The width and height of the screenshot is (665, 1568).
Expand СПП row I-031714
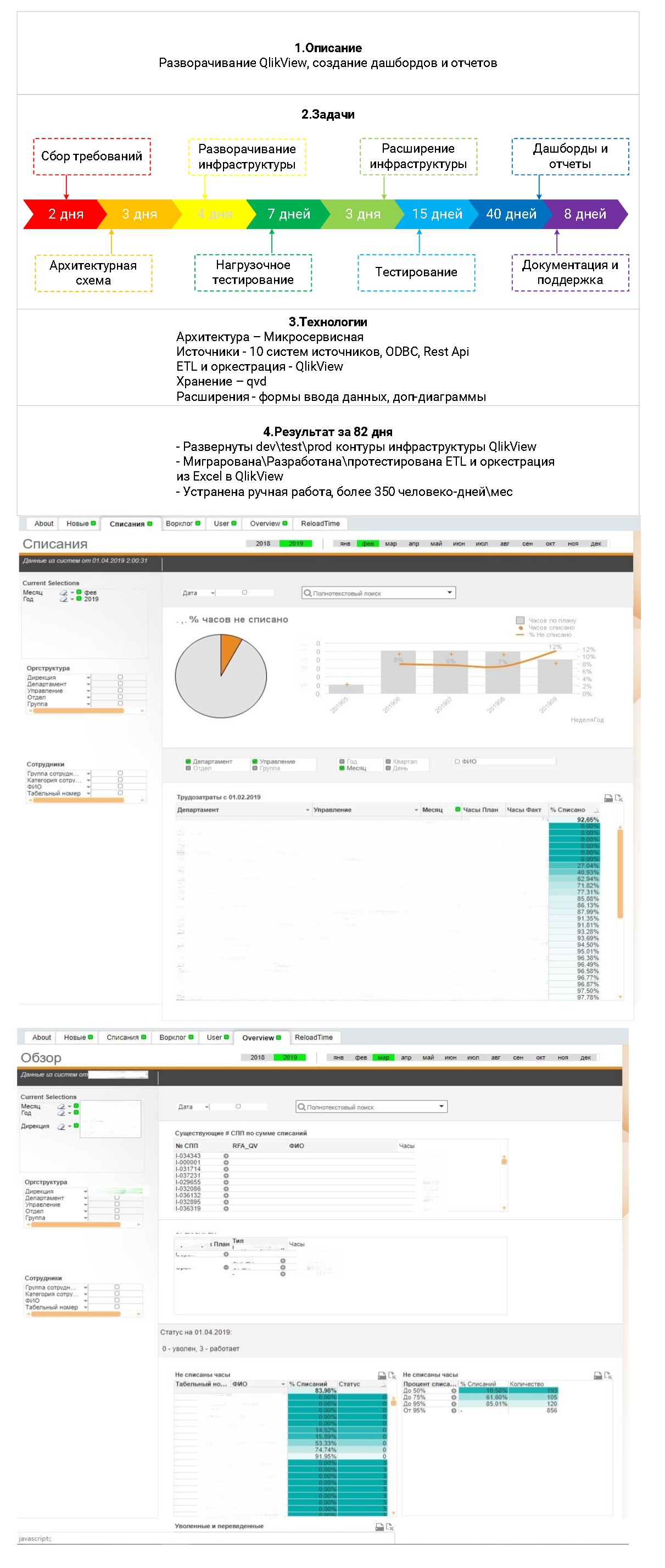tap(226, 1169)
